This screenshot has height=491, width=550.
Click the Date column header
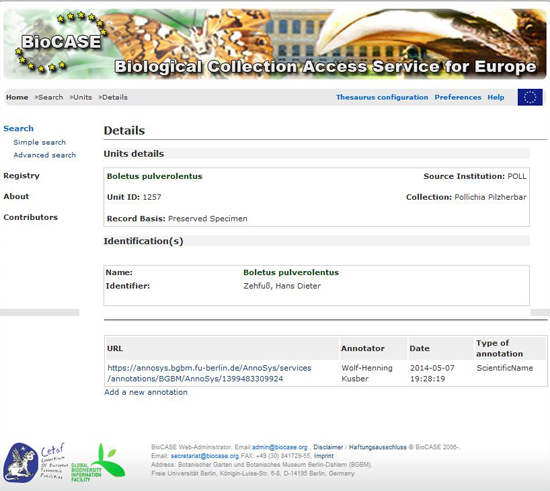tap(441, 348)
